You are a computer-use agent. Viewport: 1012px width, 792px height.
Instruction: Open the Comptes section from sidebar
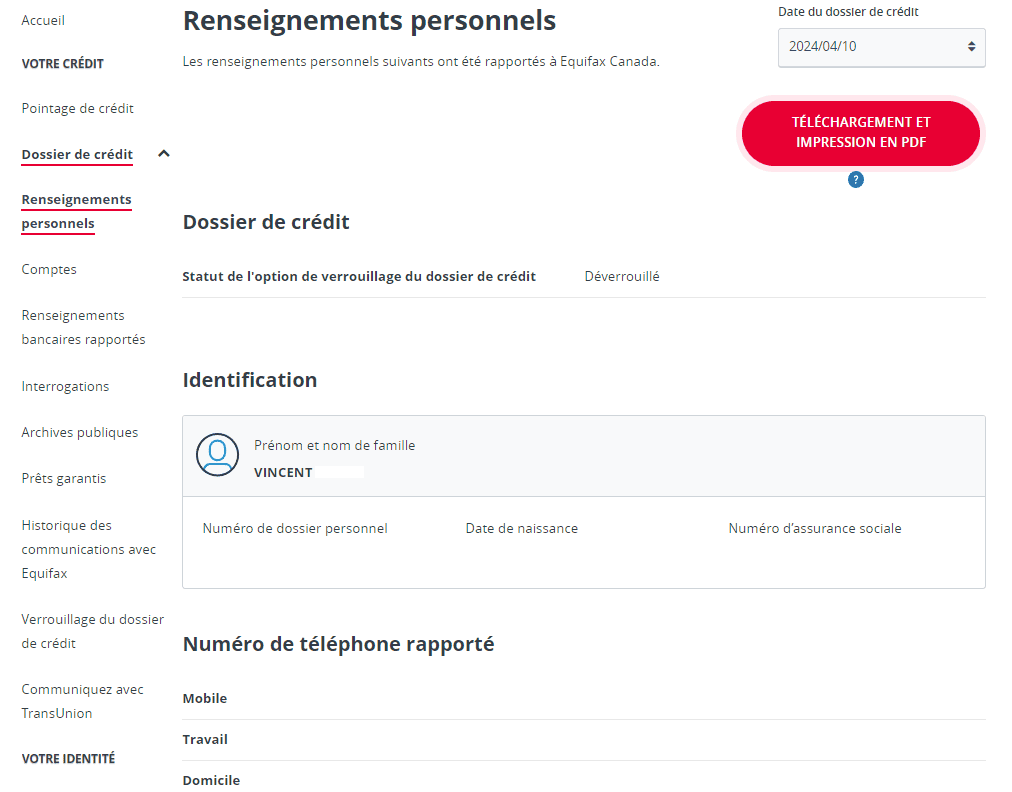49,269
